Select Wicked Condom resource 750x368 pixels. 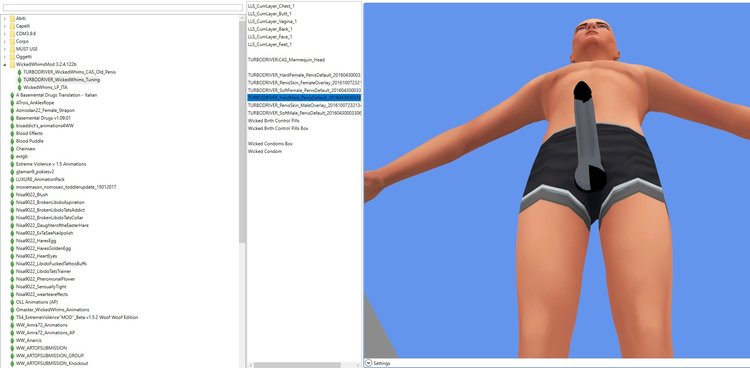265,151
